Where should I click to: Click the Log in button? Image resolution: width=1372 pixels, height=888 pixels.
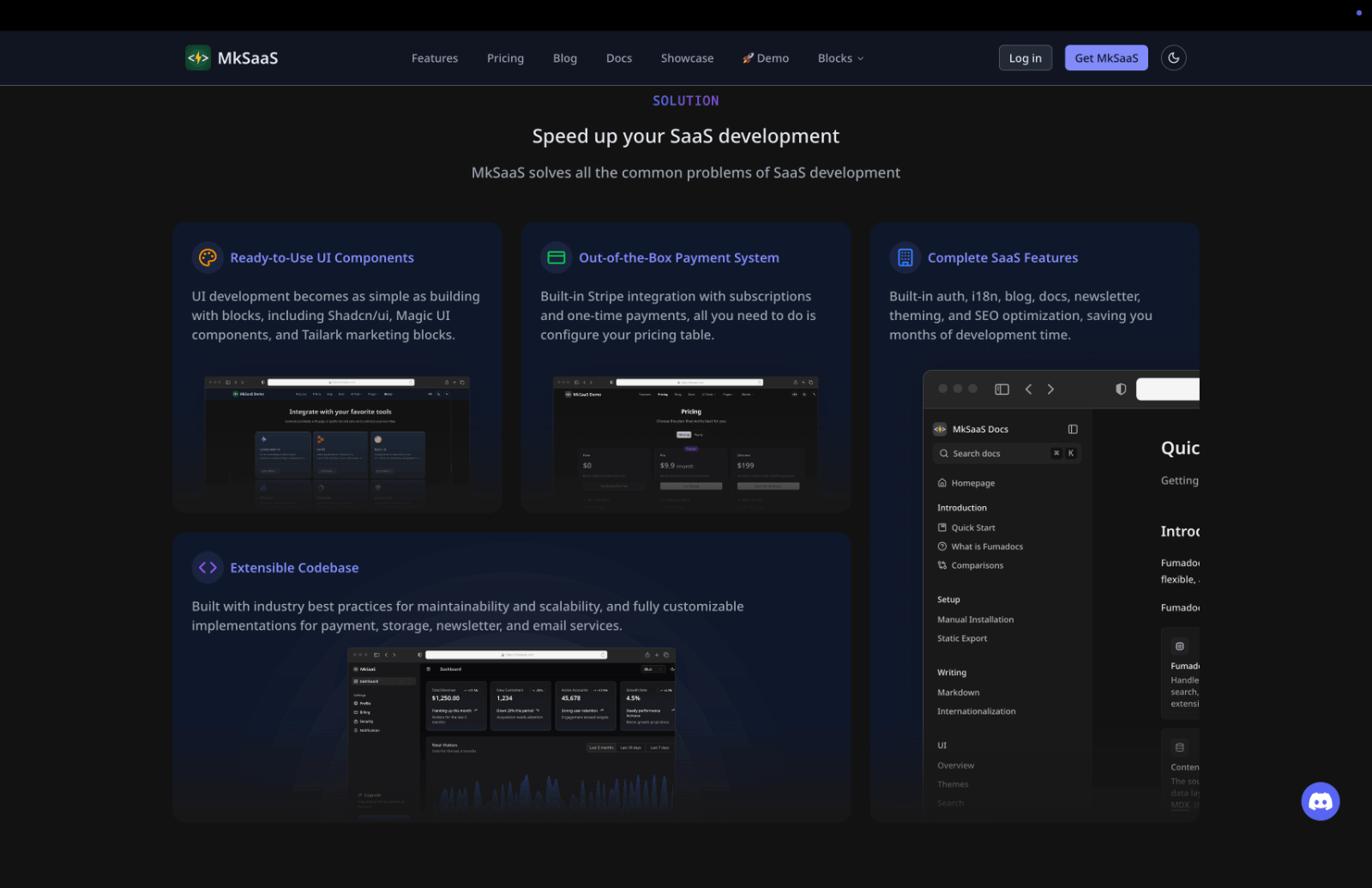[x=1026, y=57]
